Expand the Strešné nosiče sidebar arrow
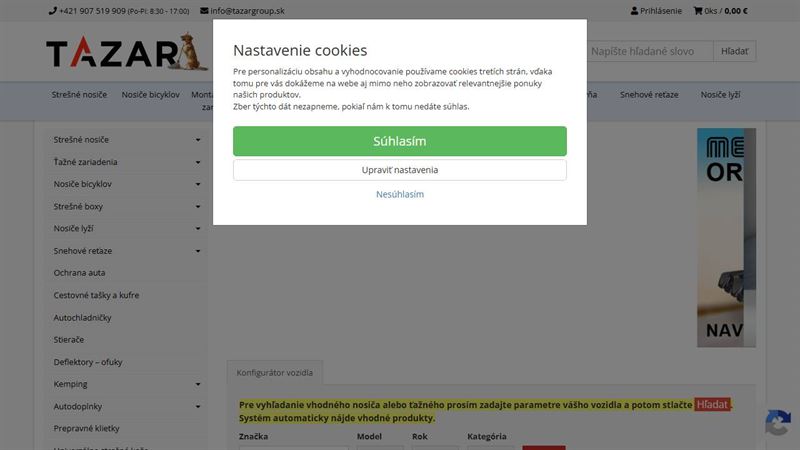 [198, 140]
